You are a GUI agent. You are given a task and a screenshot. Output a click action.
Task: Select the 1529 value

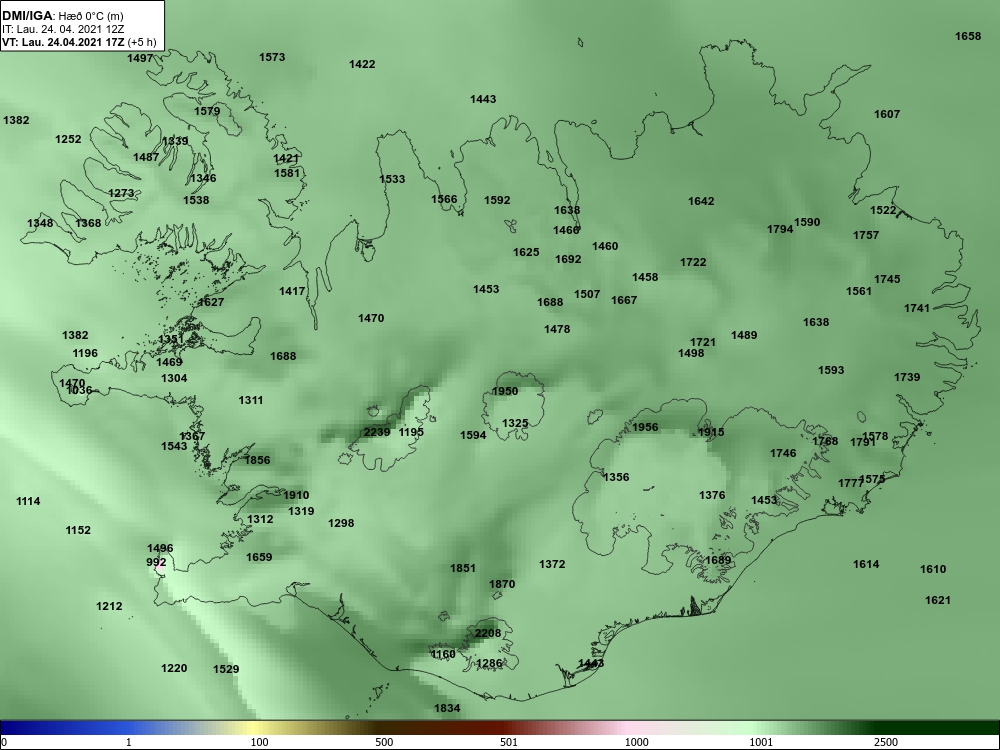tap(226, 670)
